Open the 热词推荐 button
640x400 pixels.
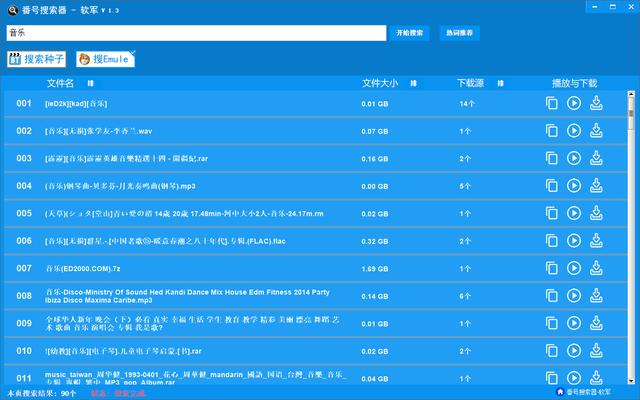pos(461,33)
